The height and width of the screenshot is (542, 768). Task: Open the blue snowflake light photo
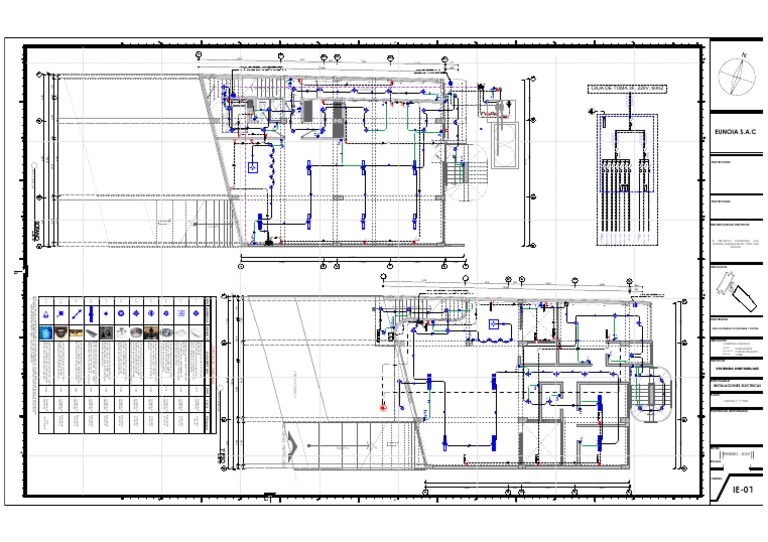pos(46,333)
